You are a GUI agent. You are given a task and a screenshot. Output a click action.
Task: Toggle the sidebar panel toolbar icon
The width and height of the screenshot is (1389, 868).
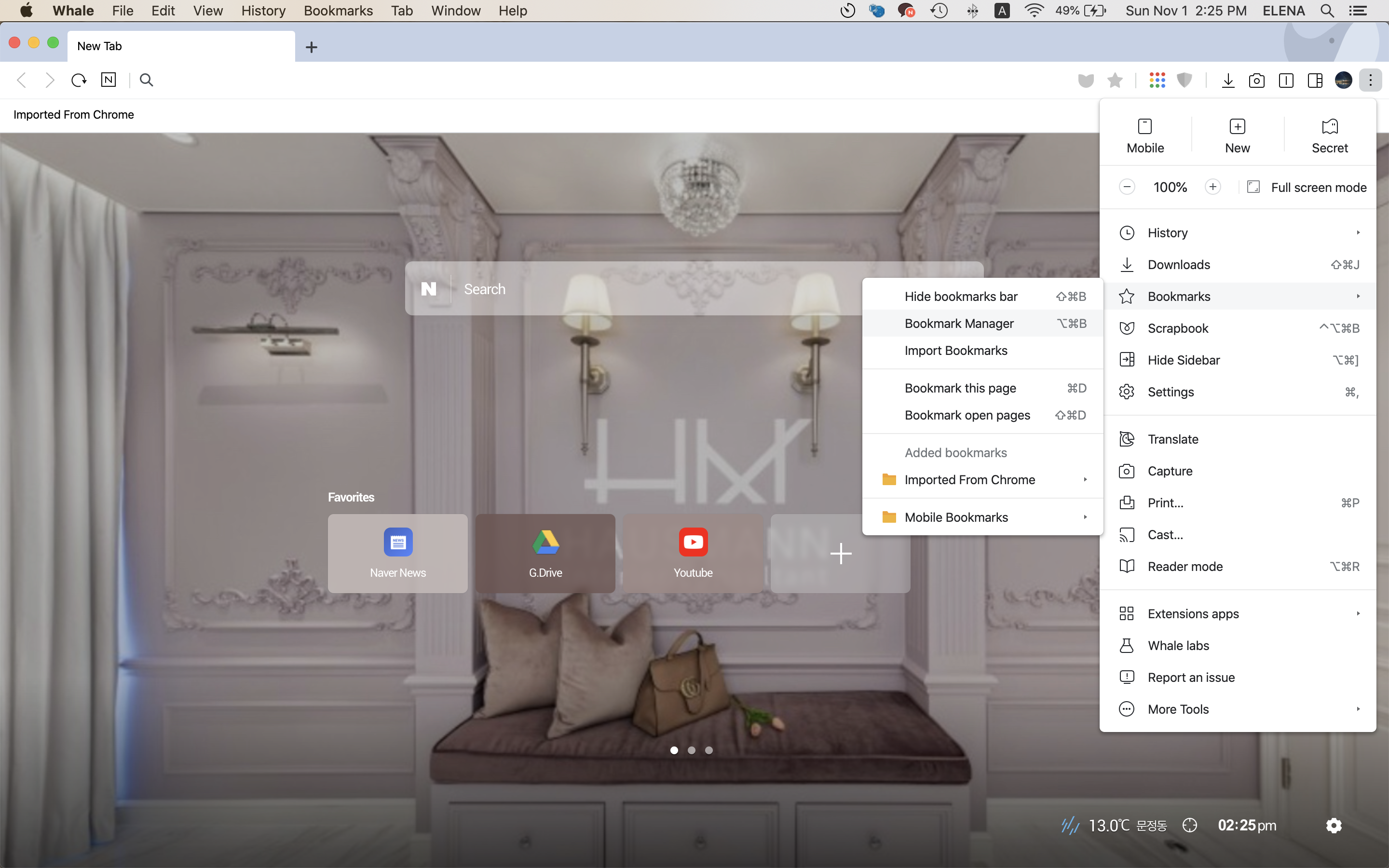pos(1315,81)
